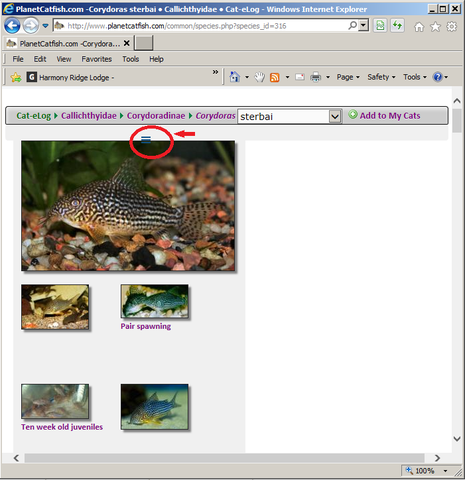Click the blue hamburger menu icon
465x480 pixels.
(x=146, y=140)
